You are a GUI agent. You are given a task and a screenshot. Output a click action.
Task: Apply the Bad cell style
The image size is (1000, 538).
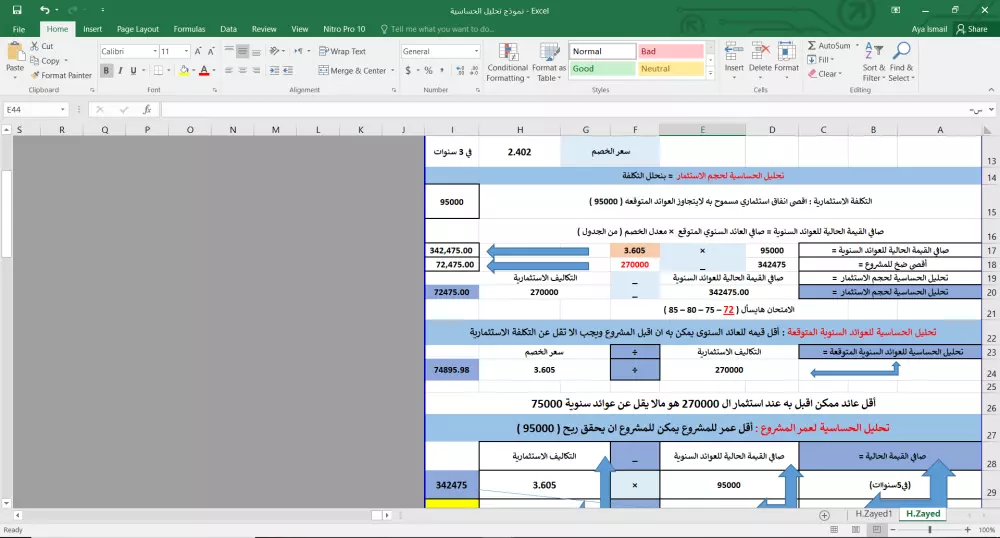pos(670,51)
